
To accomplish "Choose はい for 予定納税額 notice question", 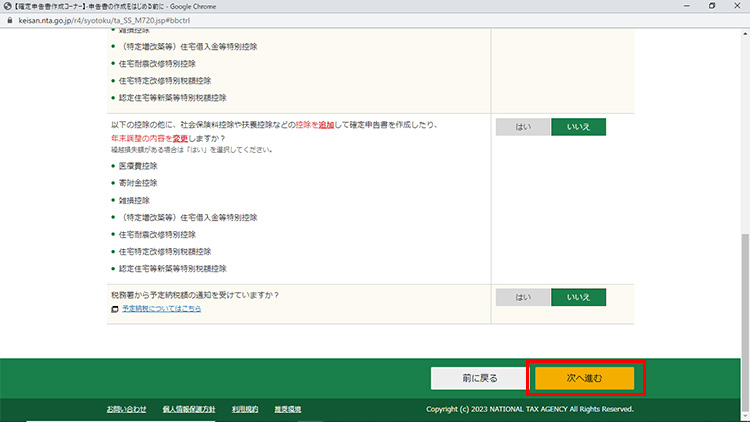I will [x=523, y=297].
